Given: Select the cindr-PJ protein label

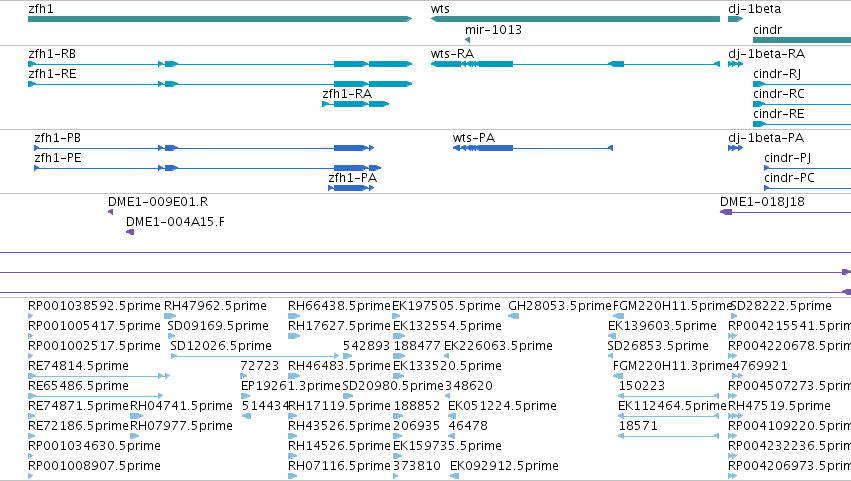Looking at the screenshot, I should pyautogui.click(x=788, y=158).
